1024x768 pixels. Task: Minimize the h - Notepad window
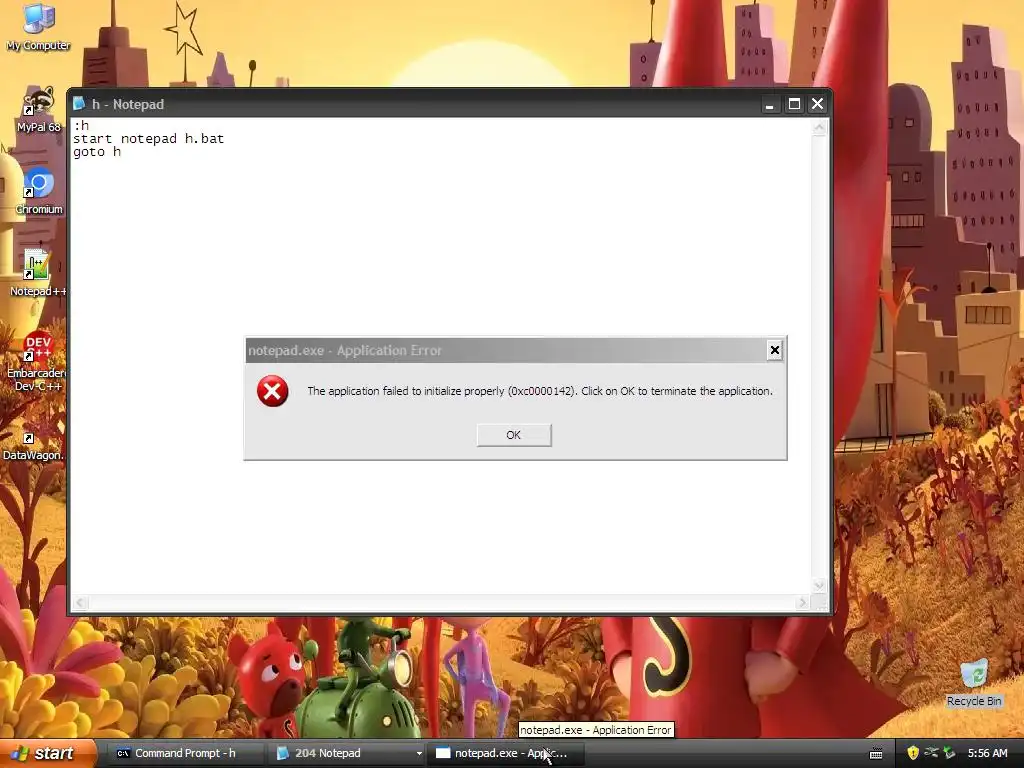point(770,104)
